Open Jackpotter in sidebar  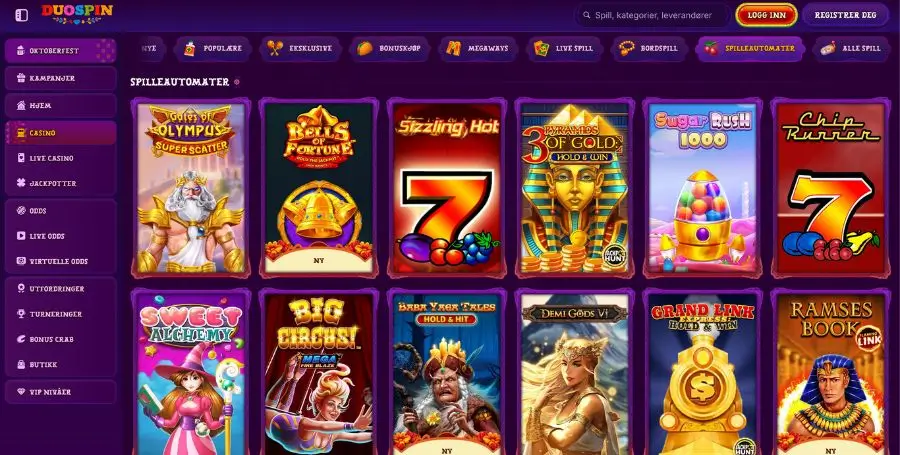60,183
